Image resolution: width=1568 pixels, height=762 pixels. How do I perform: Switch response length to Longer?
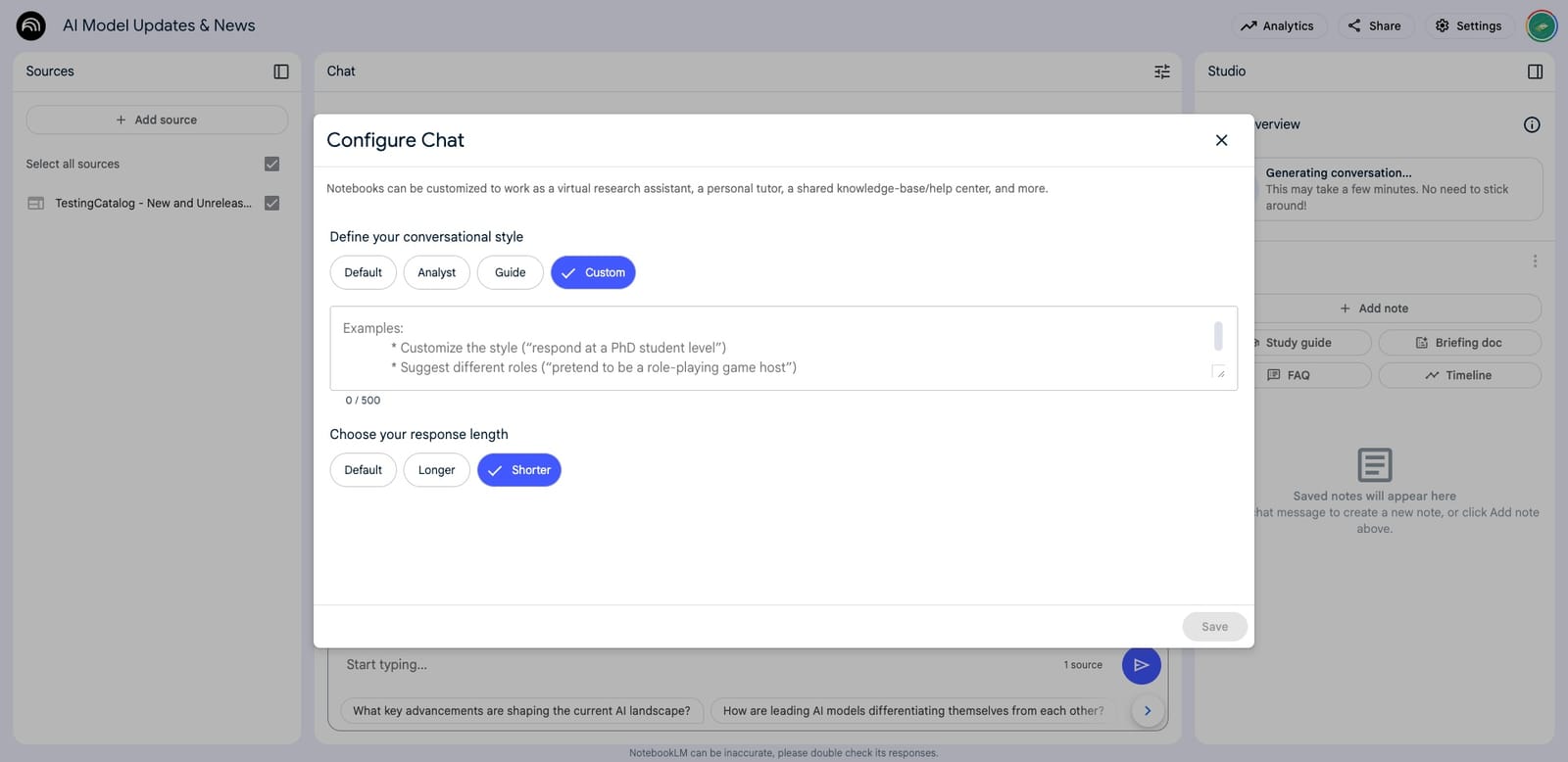tap(436, 469)
